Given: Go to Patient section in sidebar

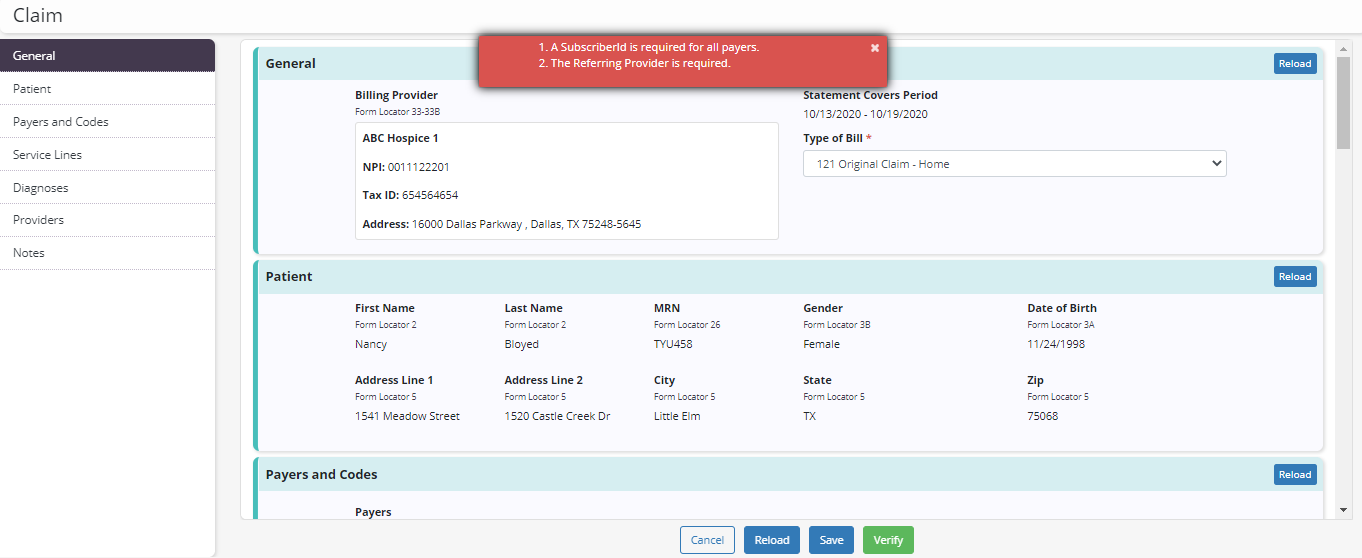Looking at the screenshot, I should (107, 89).
